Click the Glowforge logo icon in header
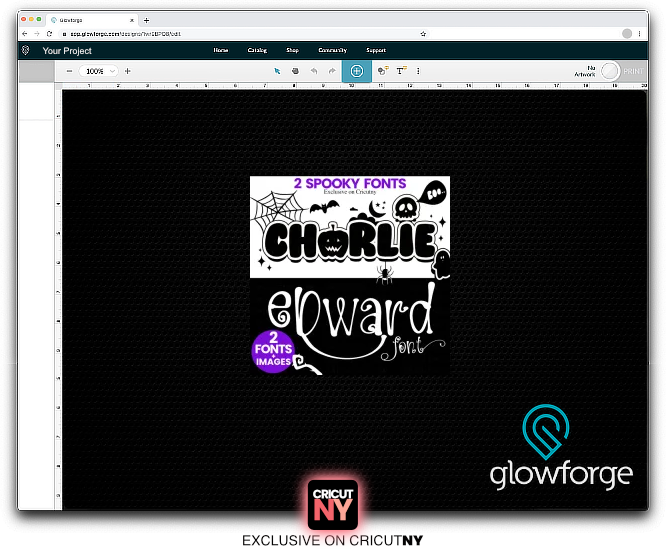 (x=25, y=50)
